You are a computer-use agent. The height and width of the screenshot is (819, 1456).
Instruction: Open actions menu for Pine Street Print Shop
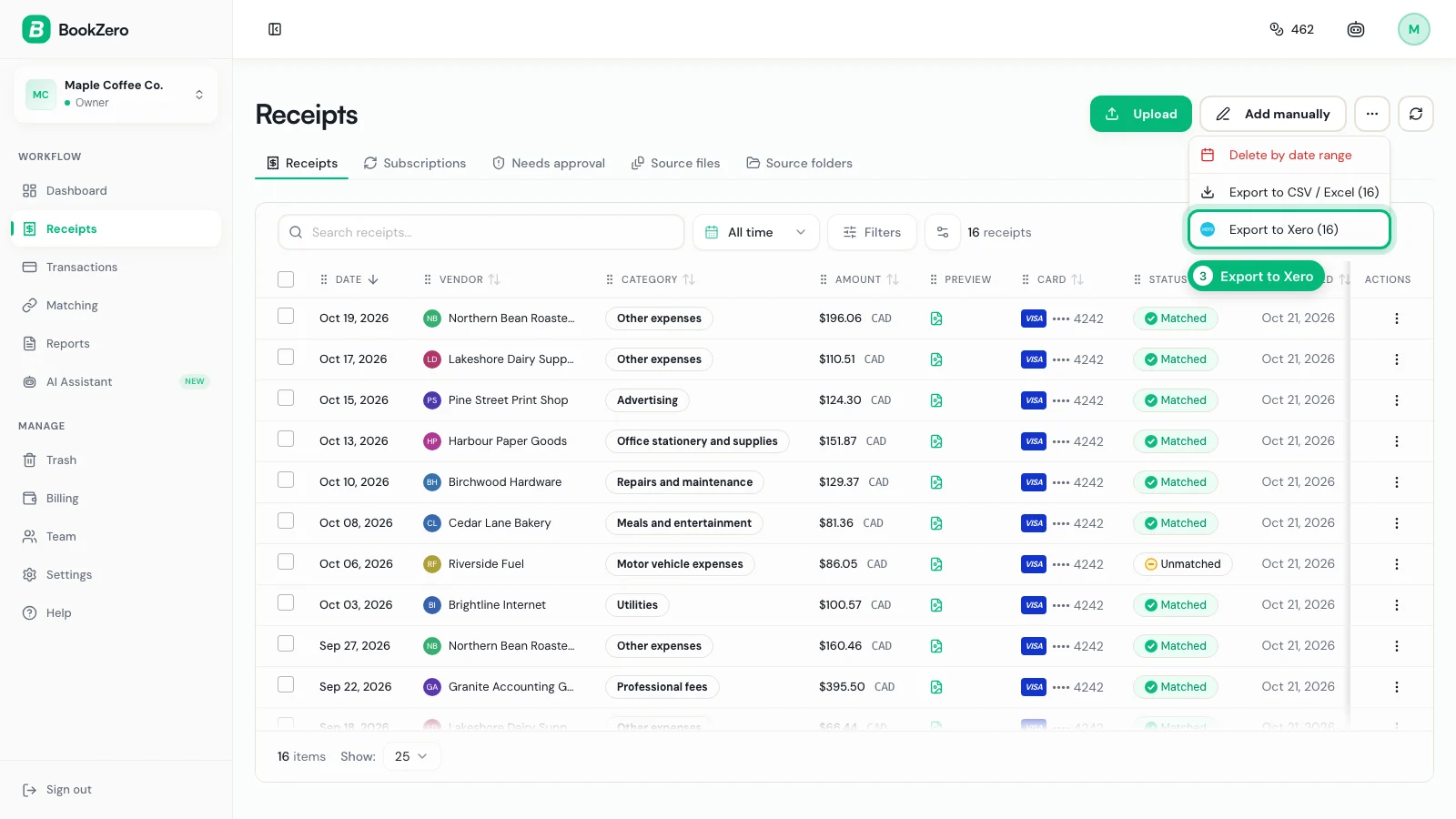[x=1396, y=400]
